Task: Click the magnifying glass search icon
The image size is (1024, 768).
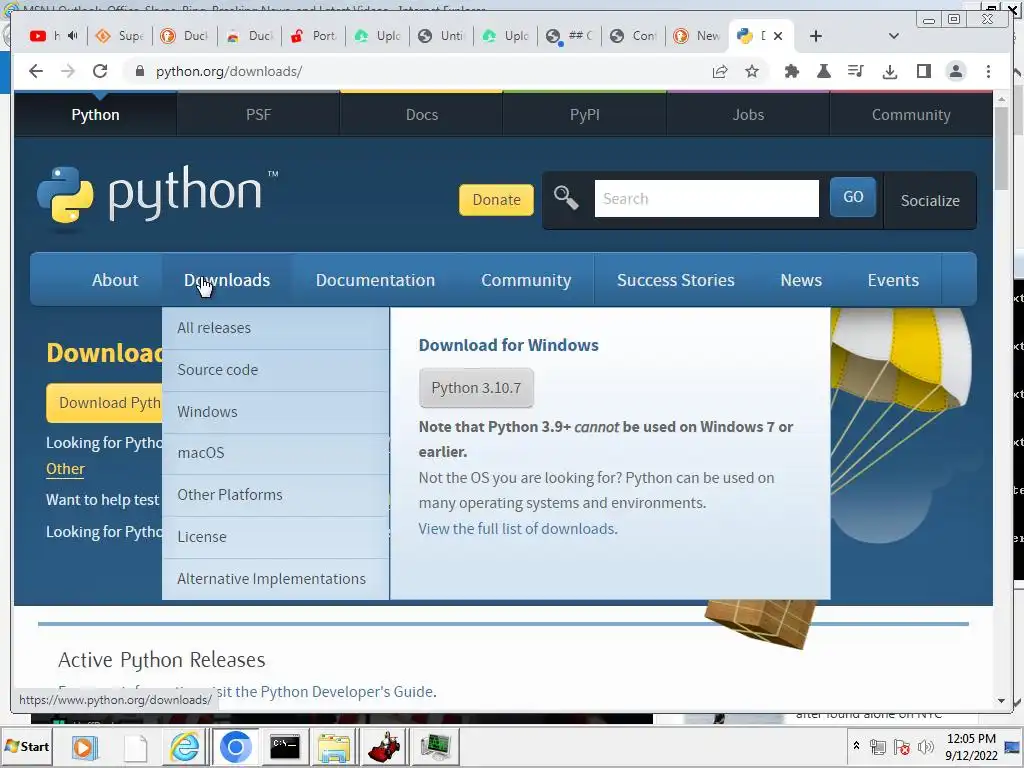Action: pos(566,197)
